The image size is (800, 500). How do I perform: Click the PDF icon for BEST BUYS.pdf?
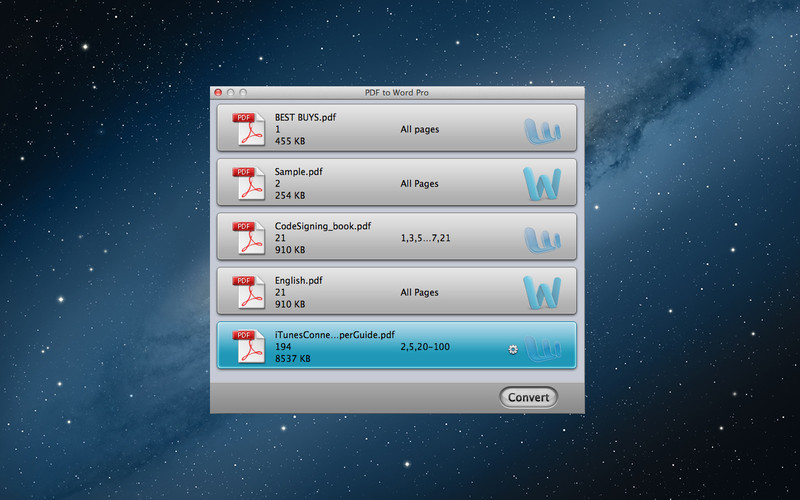pos(248,129)
